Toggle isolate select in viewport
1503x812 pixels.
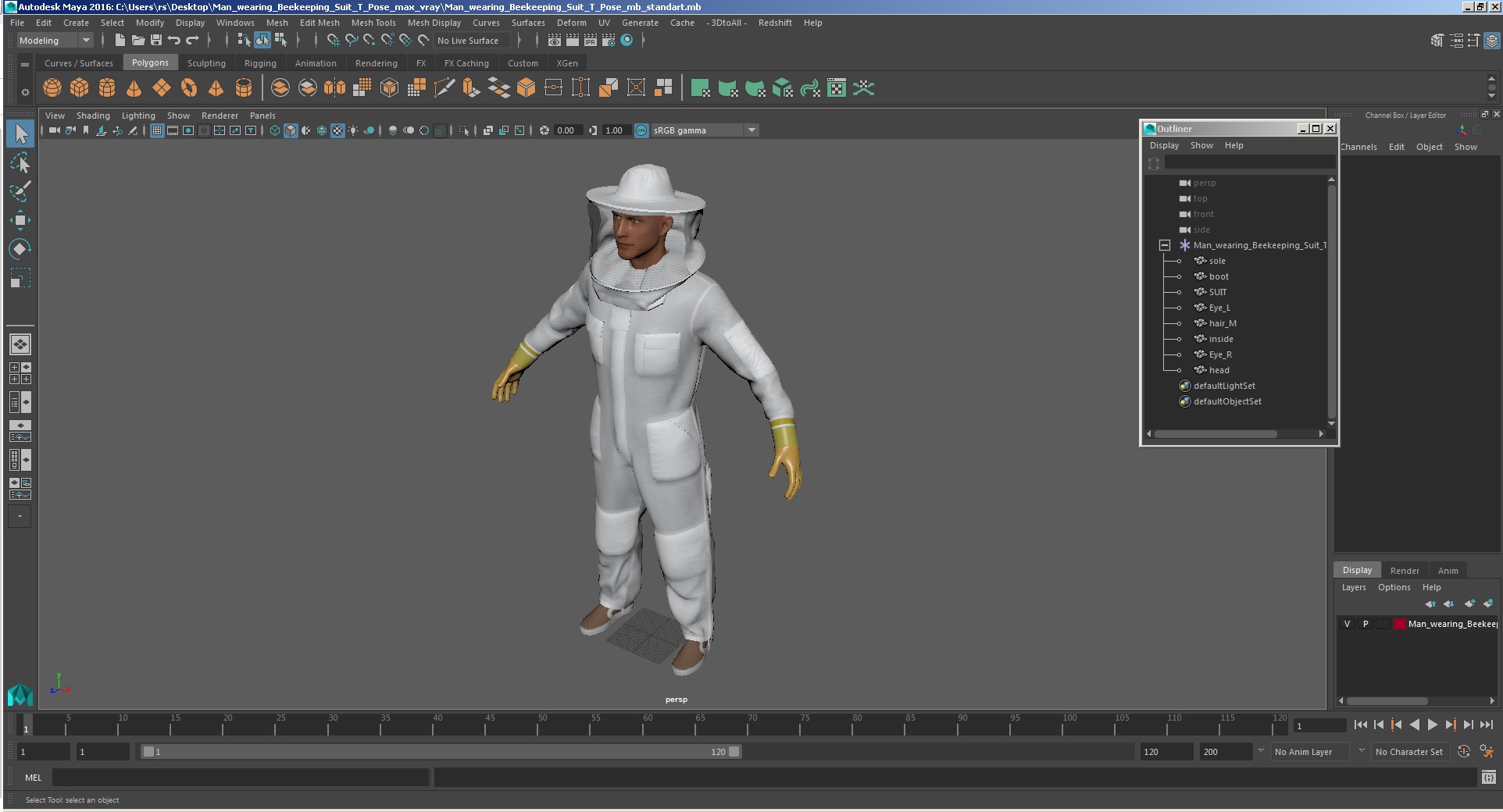[x=464, y=130]
